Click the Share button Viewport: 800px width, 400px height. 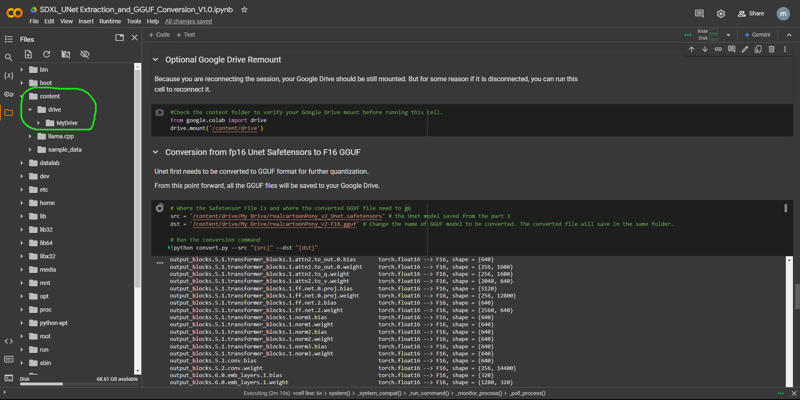pos(751,14)
